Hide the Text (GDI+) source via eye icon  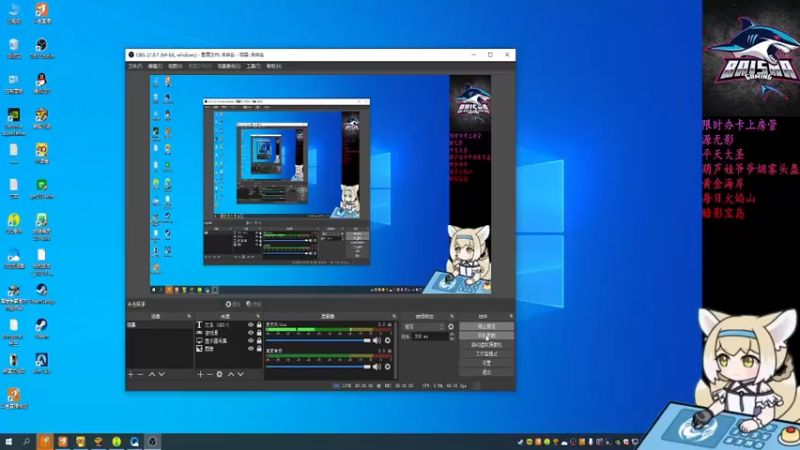[251, 324]
